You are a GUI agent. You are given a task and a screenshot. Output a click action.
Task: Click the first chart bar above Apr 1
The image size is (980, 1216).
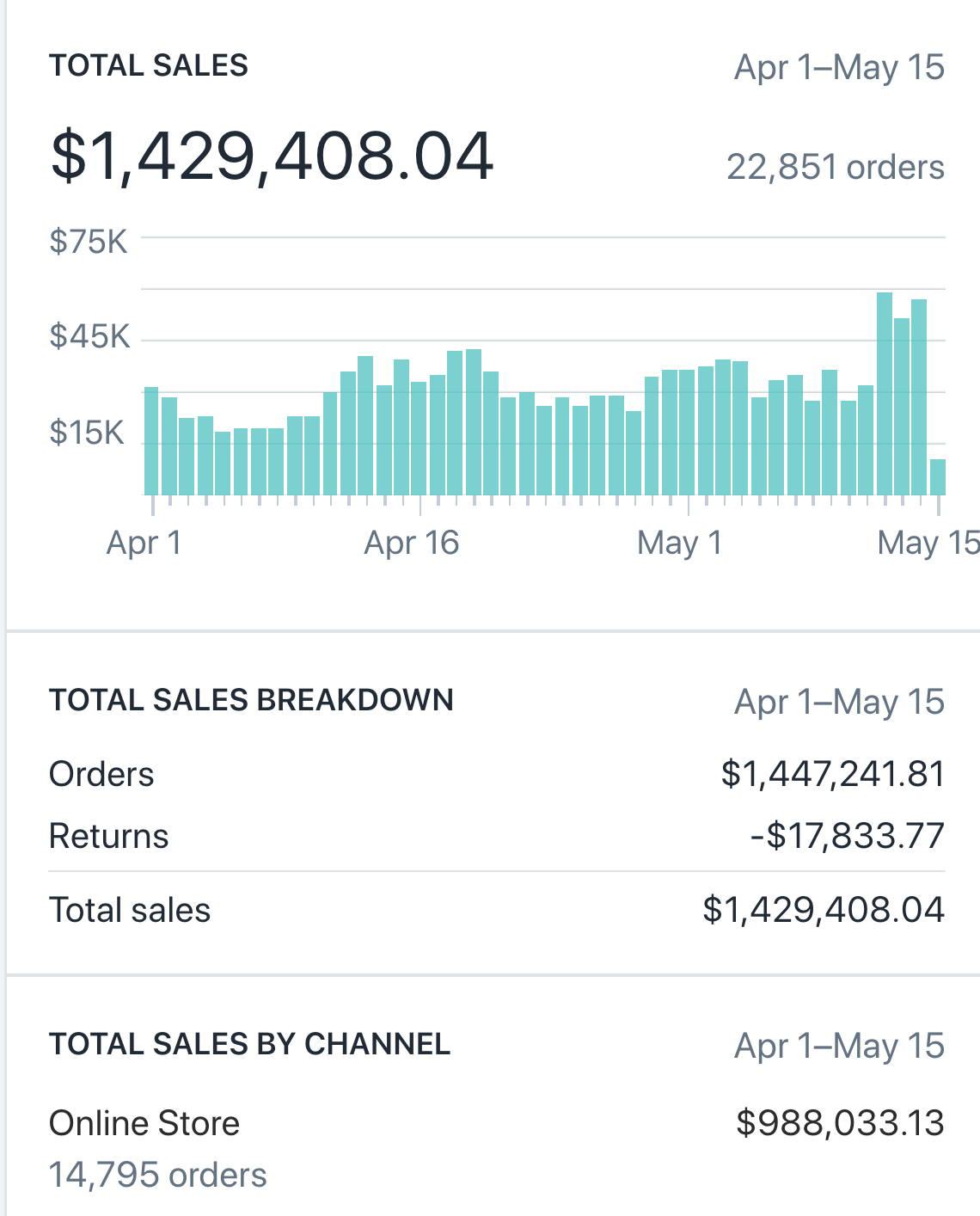(151, 440)
